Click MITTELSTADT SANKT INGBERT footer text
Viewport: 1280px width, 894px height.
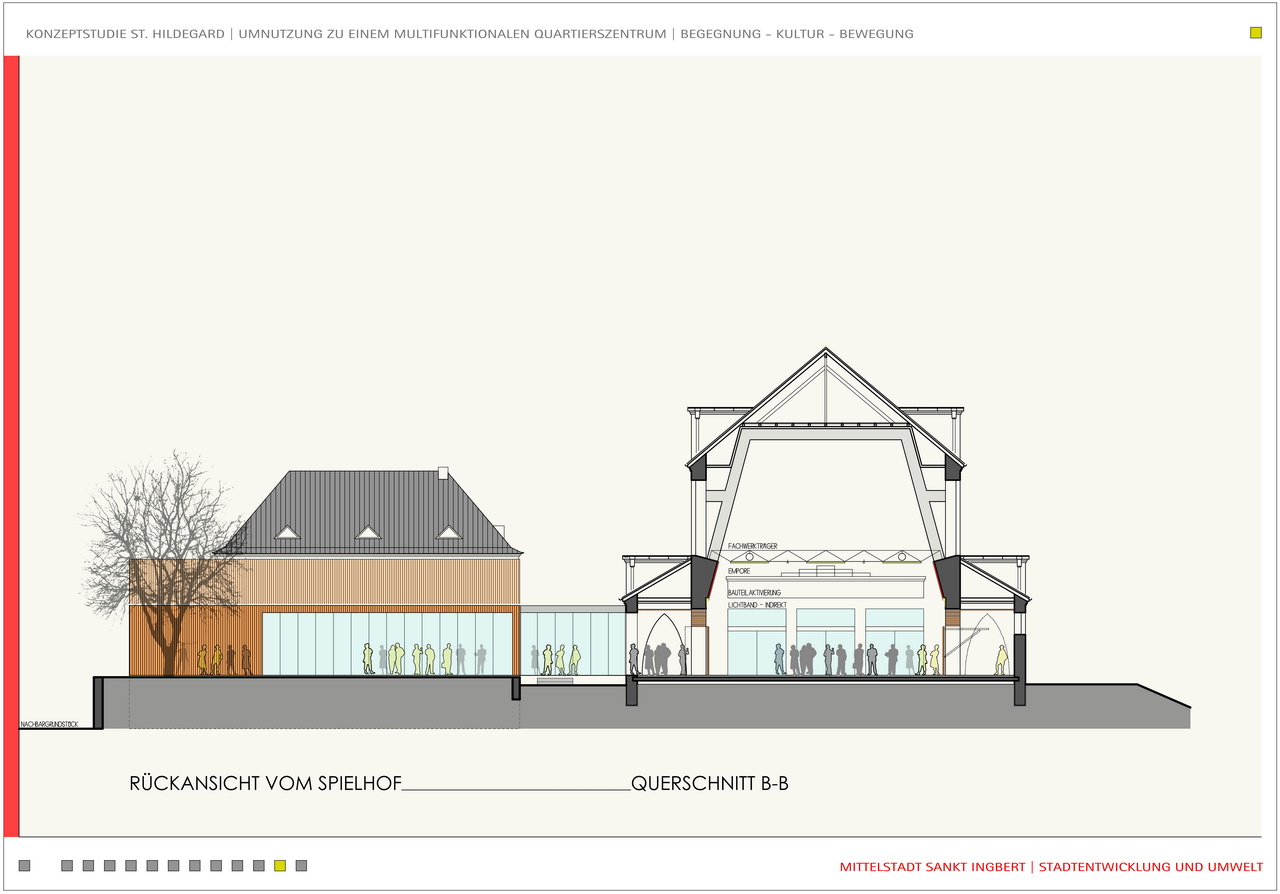(x=933, y=866)
